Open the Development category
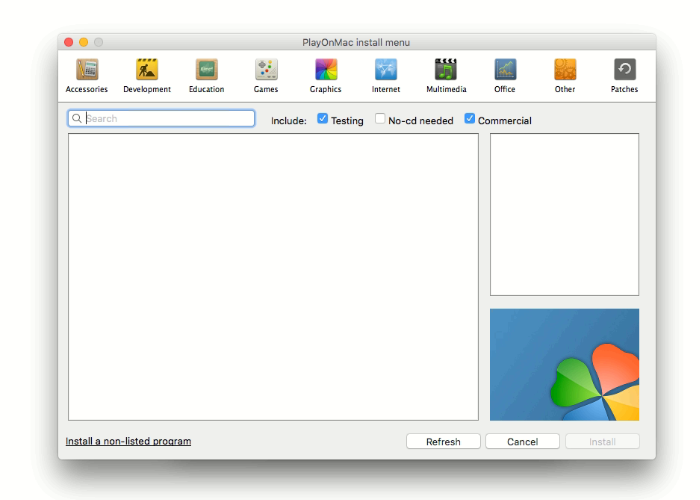The height and width of the screenshot is (500, 700). (147, 75)
